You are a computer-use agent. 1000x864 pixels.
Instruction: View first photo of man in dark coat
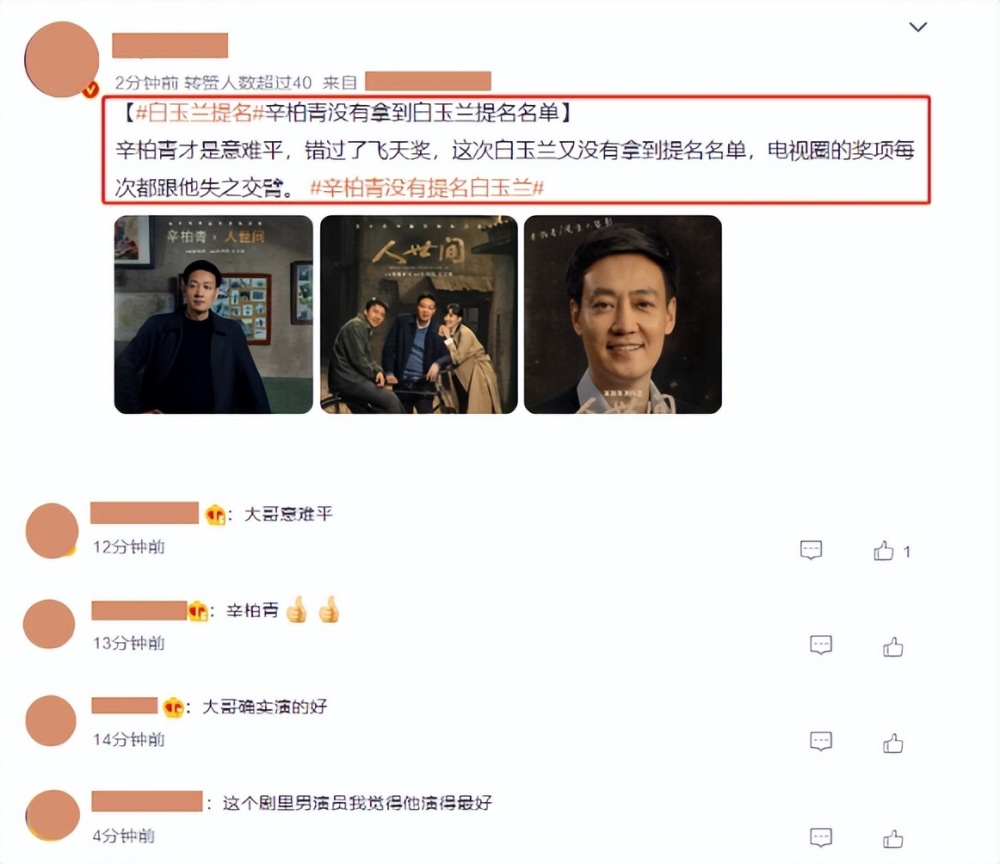tap(214, 314)
